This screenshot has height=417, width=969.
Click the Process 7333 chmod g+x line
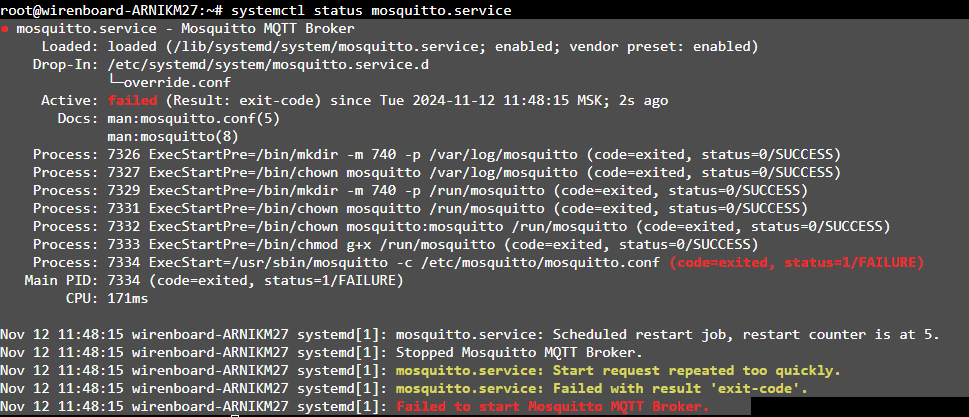coord(396,245)
